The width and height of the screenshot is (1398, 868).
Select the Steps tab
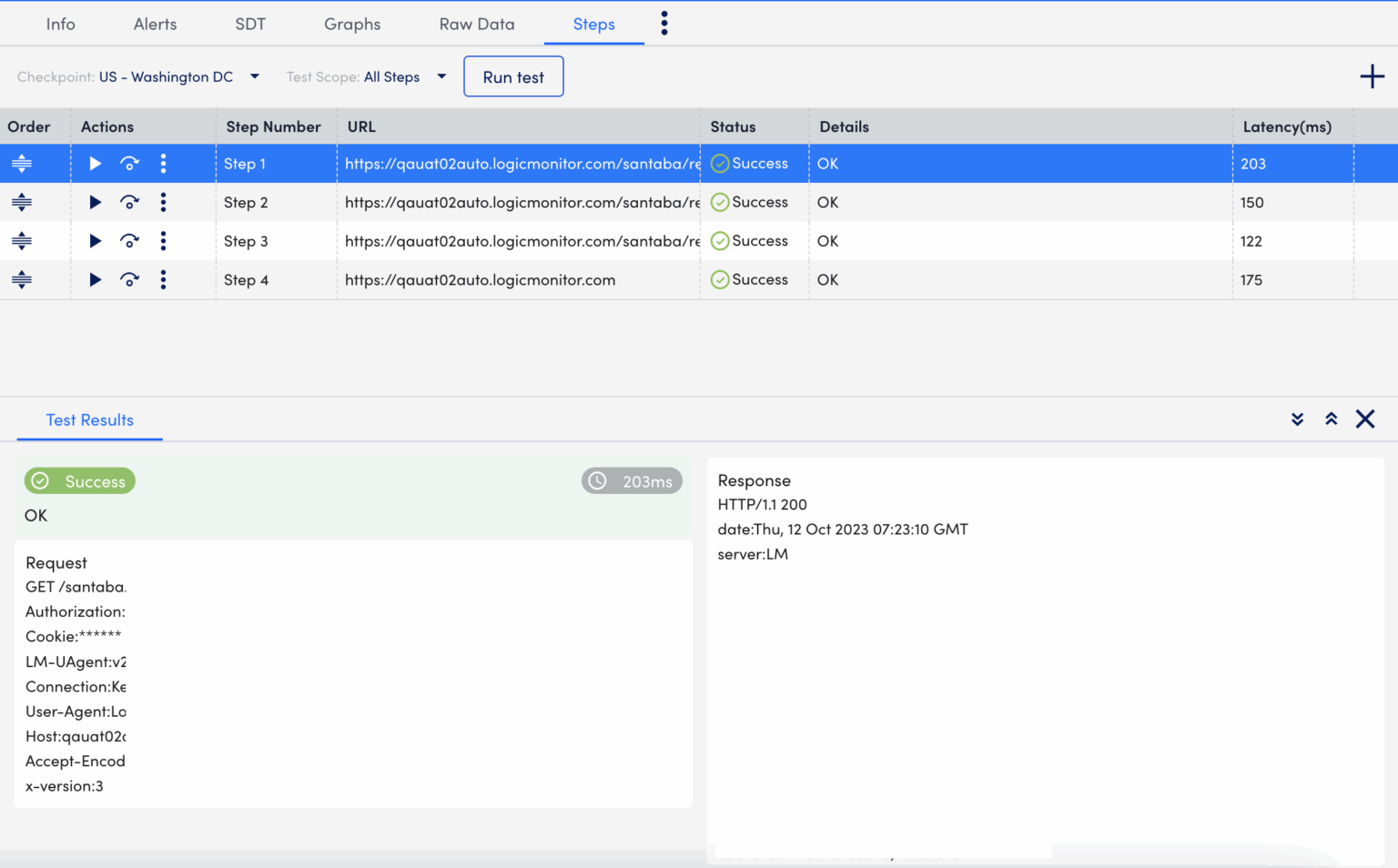(594, 24)
